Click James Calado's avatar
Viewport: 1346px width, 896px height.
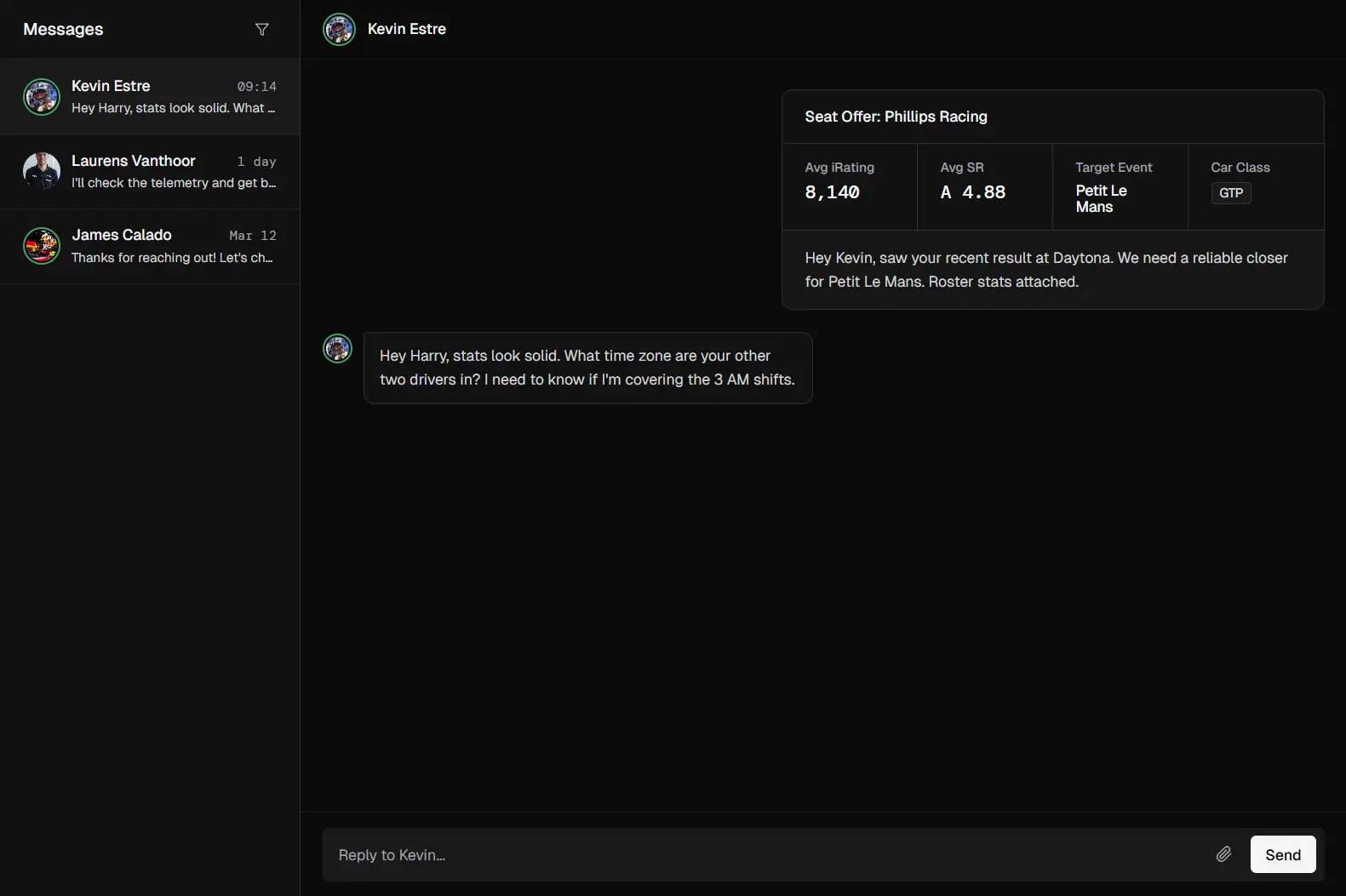pyautogui.click(x=42, y=246)
